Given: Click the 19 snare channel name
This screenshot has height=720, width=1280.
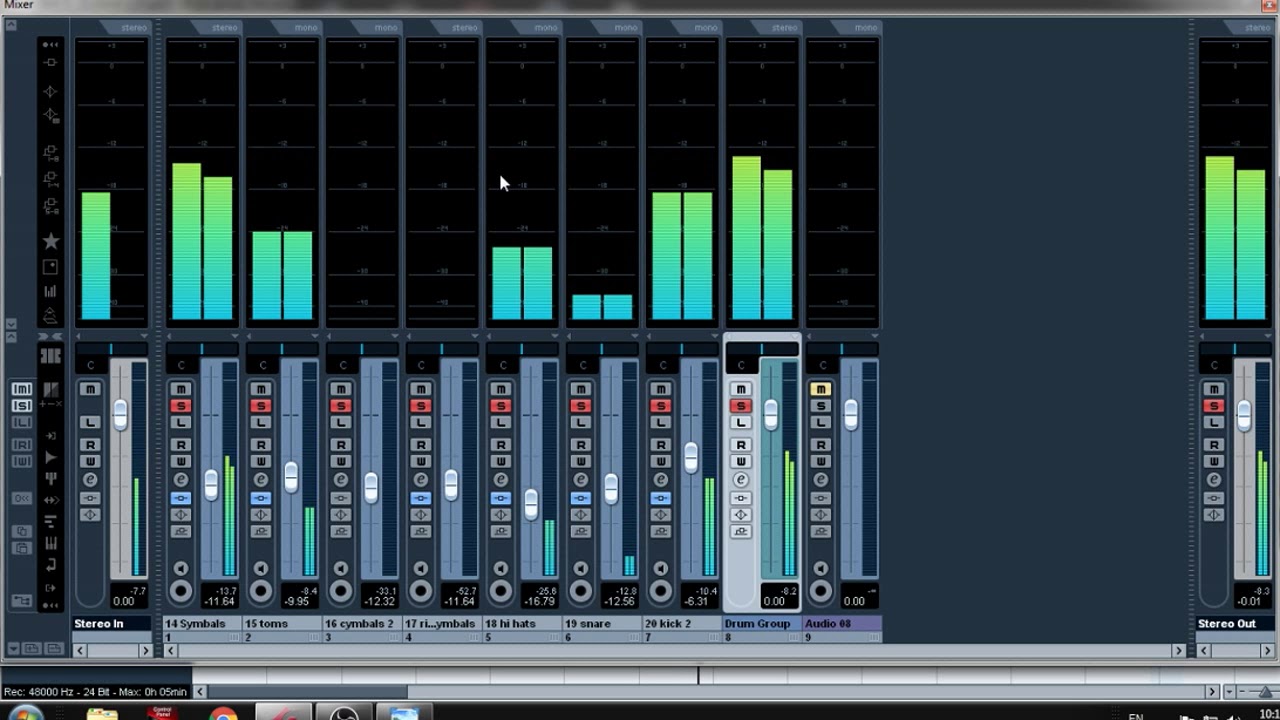Looking at the screenshot, I should (601, 624).
